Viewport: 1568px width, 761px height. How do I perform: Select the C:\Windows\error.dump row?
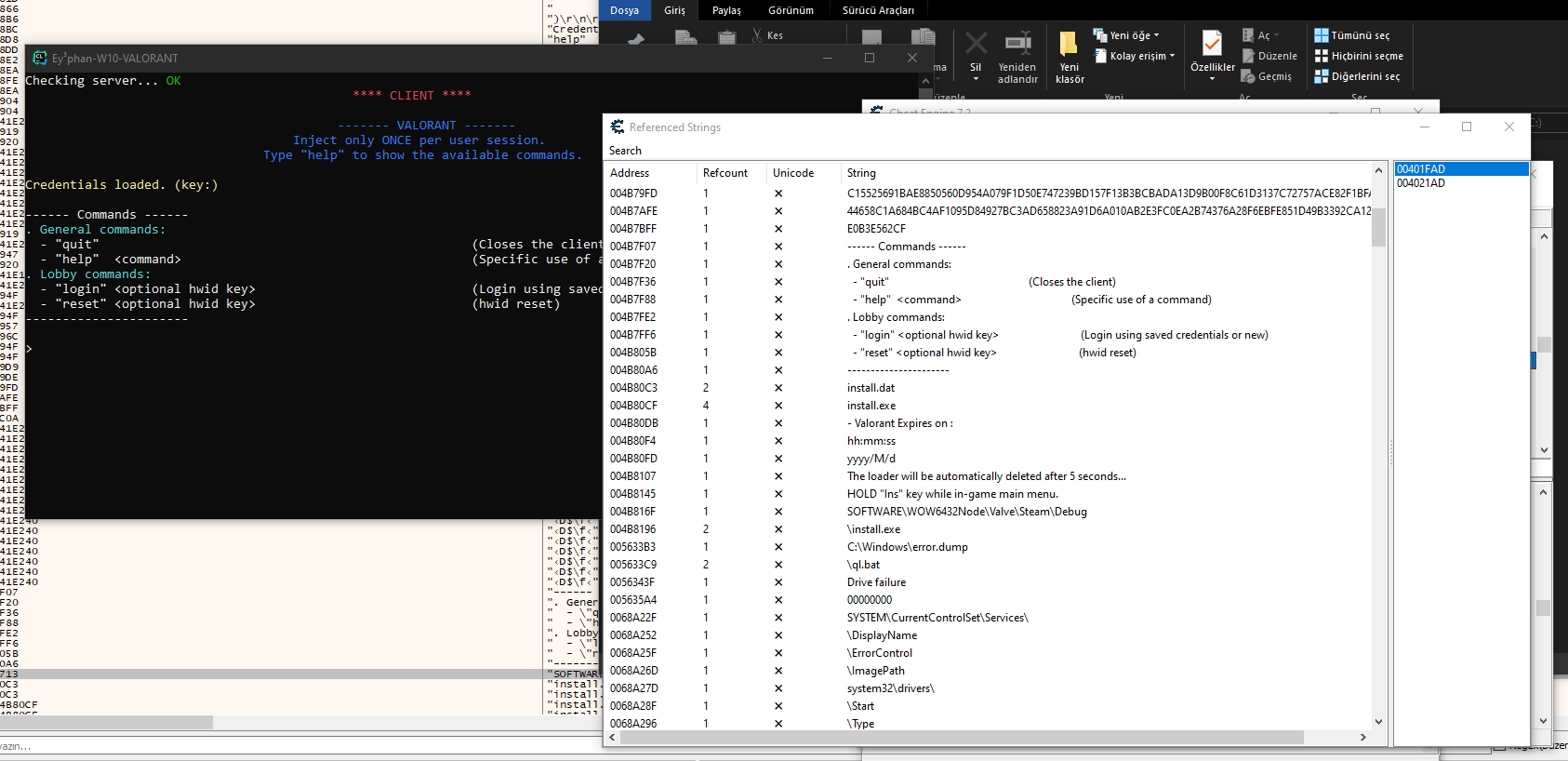click(x=989, y=547)
